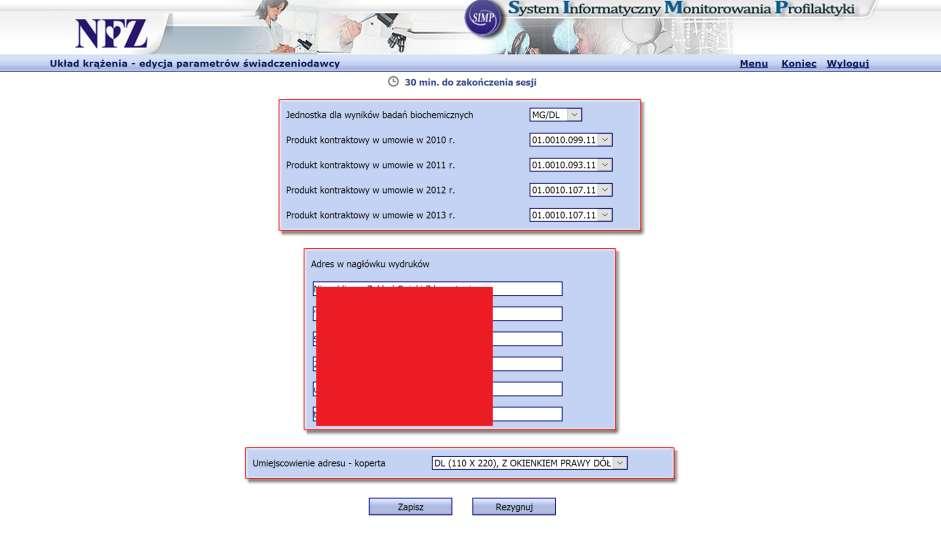
Task: Save changes with the Zapisz button
Action: 410,507
